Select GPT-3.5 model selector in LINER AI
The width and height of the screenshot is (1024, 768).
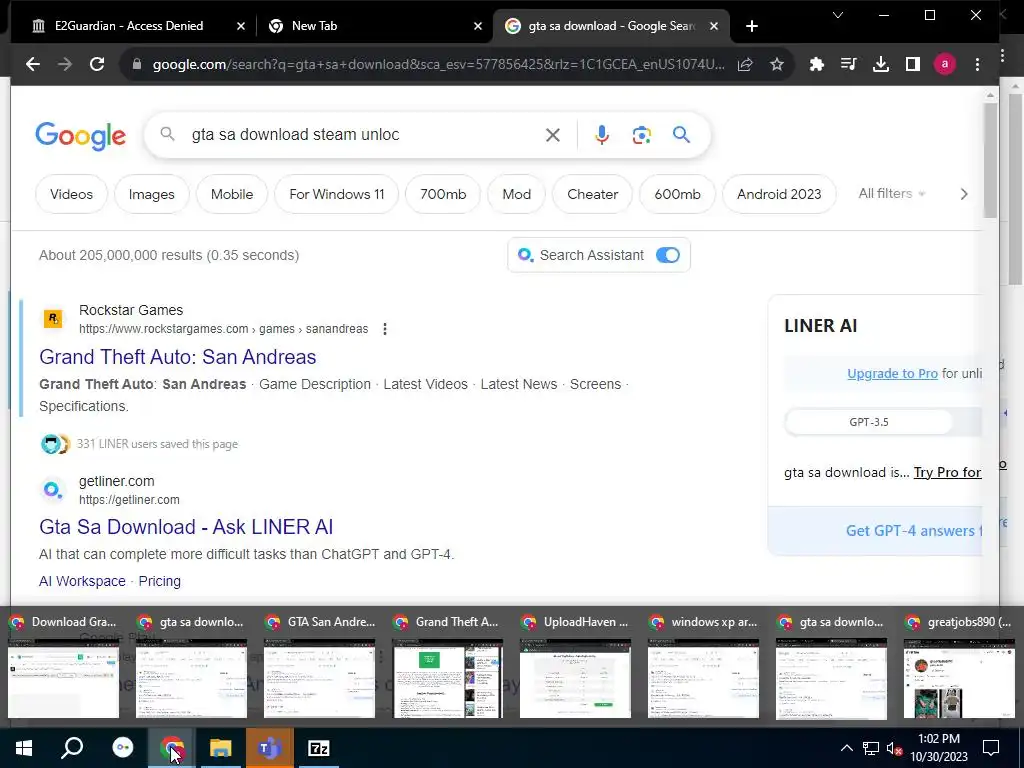(x=869, y=422)
